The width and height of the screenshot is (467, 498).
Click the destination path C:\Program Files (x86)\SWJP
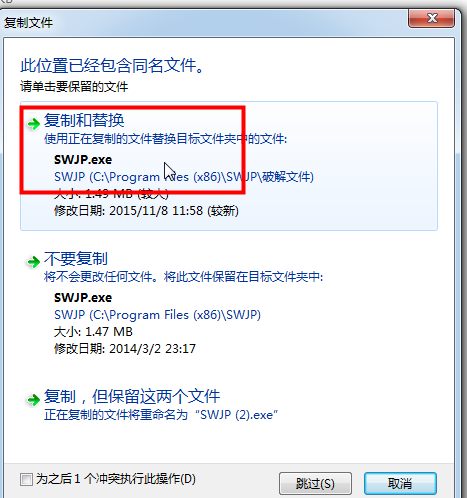coord(157,315)
